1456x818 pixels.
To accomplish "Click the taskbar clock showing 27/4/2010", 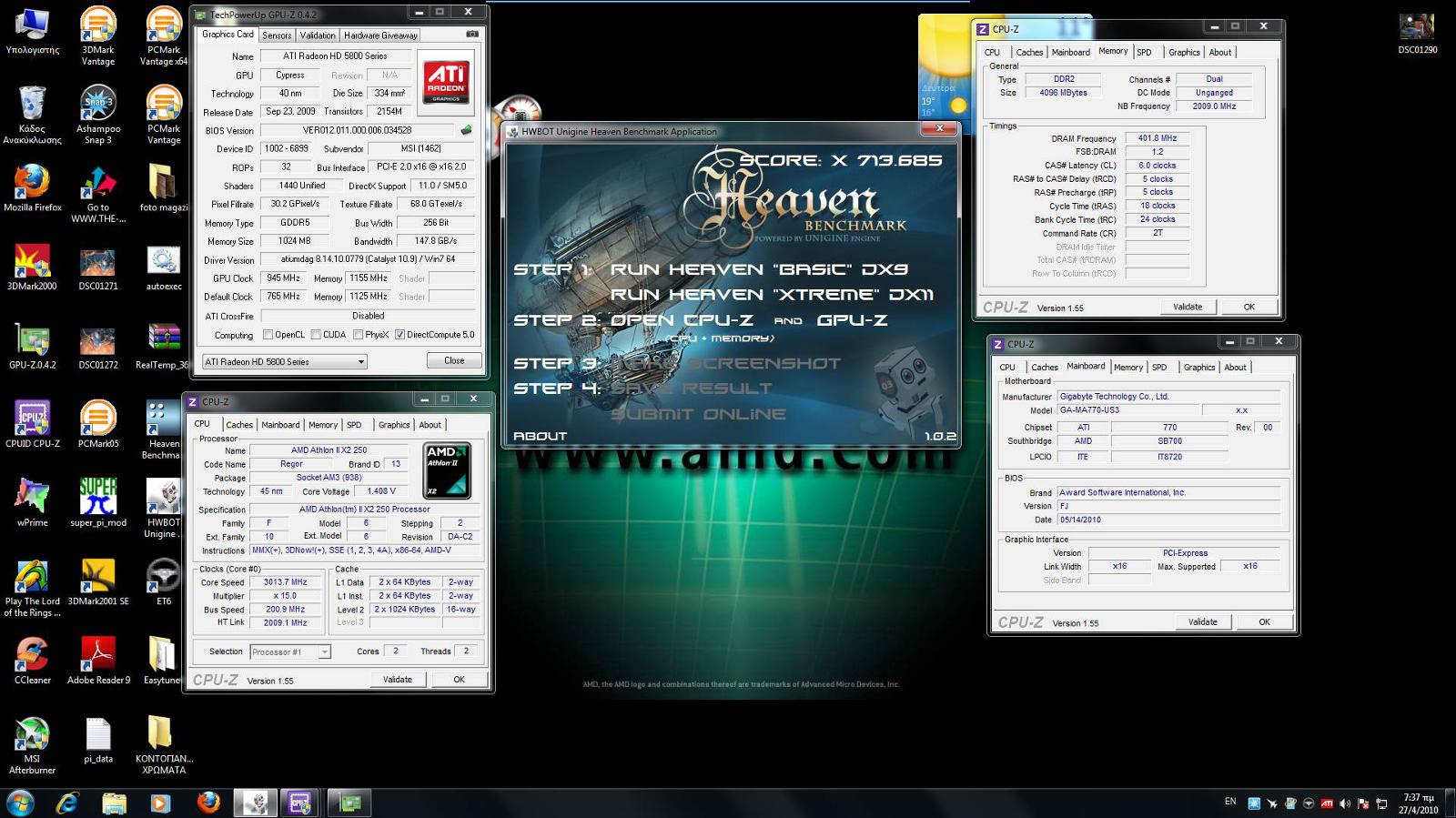I will 1418,803.
